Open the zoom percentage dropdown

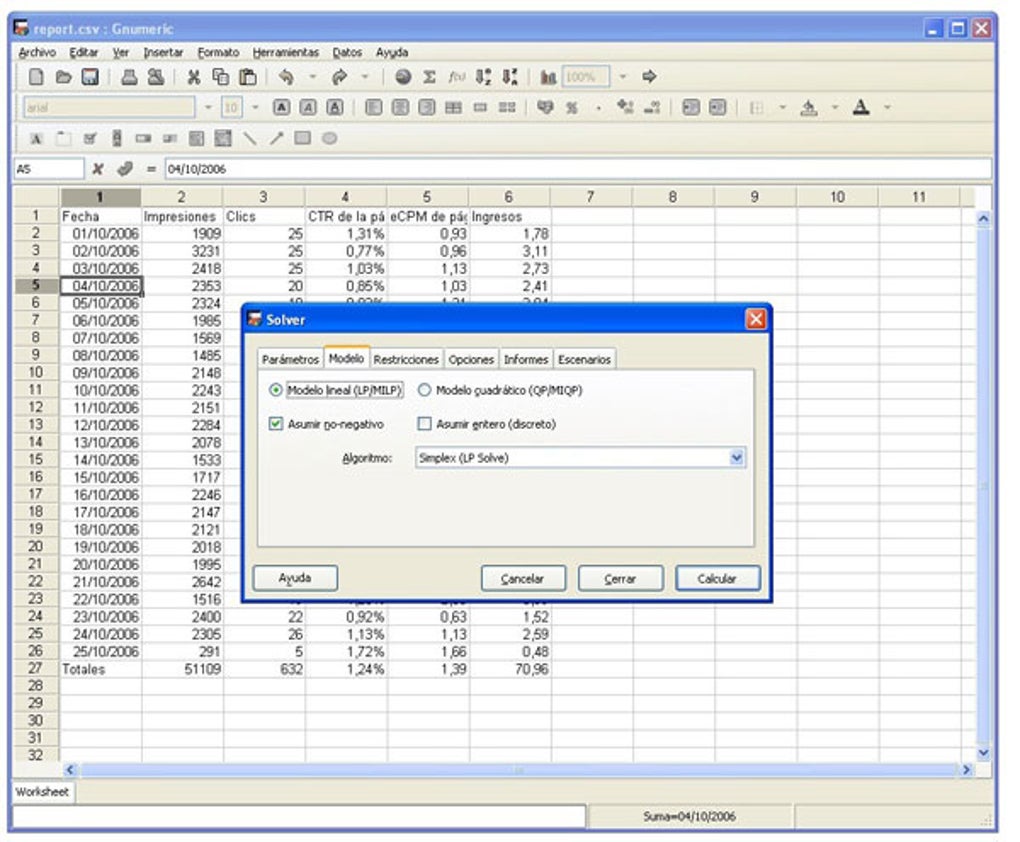(622, 76)
